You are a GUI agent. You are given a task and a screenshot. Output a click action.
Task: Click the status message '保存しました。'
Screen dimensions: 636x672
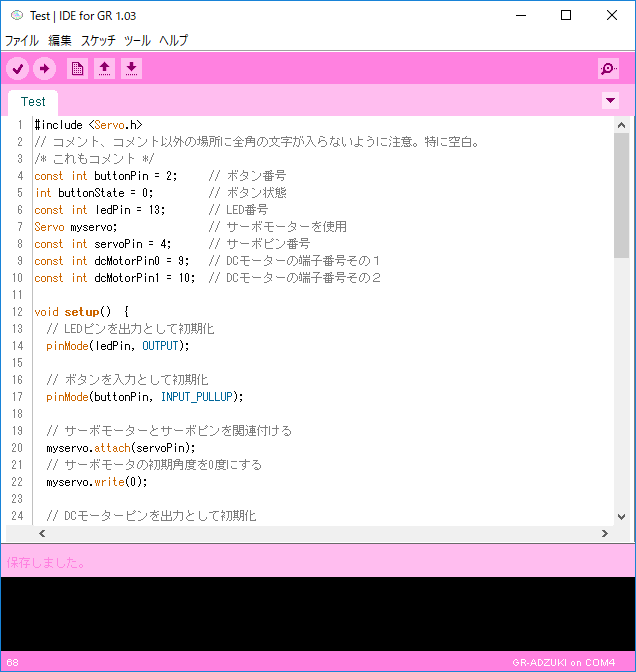click(x=45, y=562)
